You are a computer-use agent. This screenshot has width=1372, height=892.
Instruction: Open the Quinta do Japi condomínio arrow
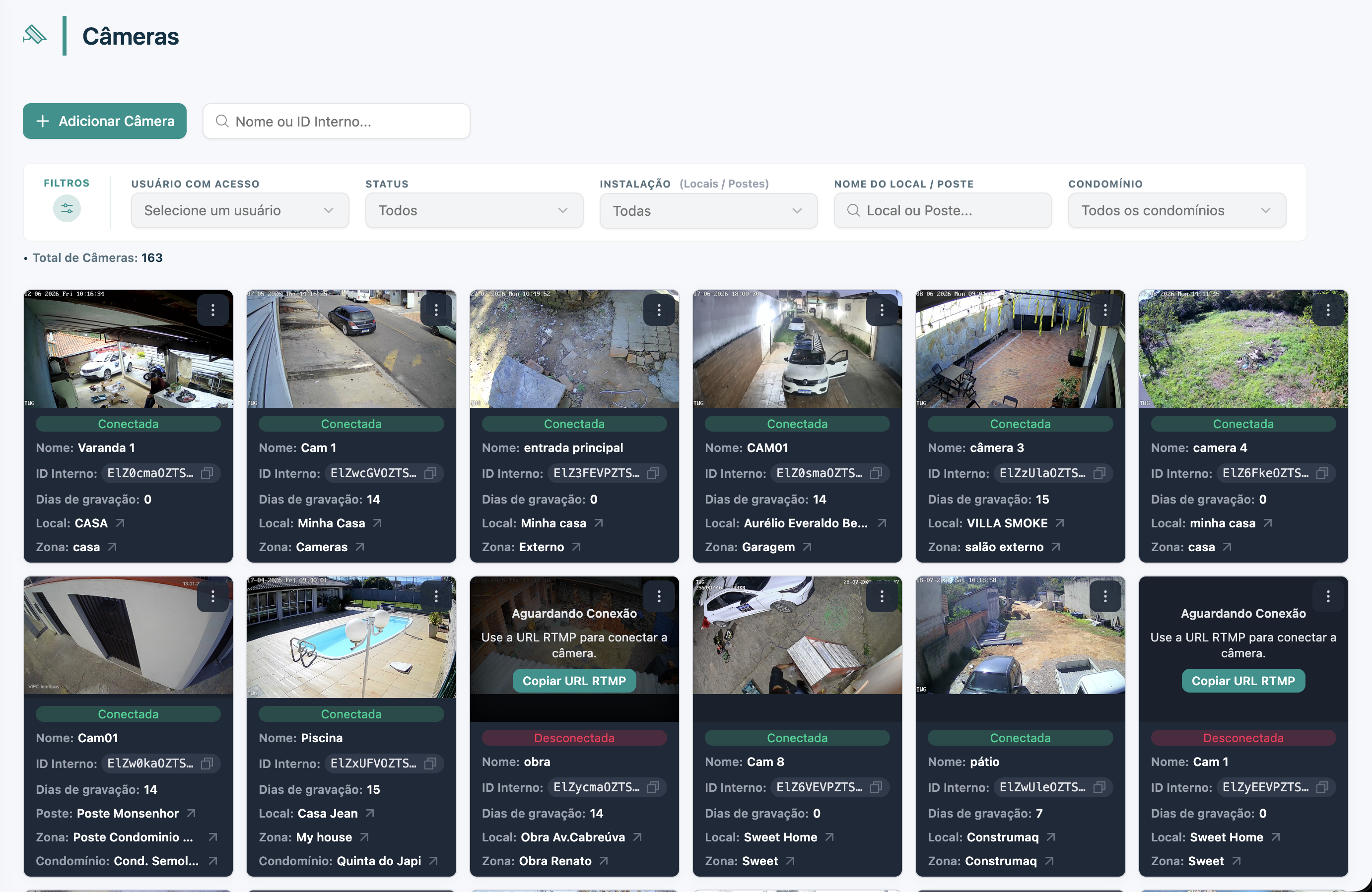click(433, 860)
